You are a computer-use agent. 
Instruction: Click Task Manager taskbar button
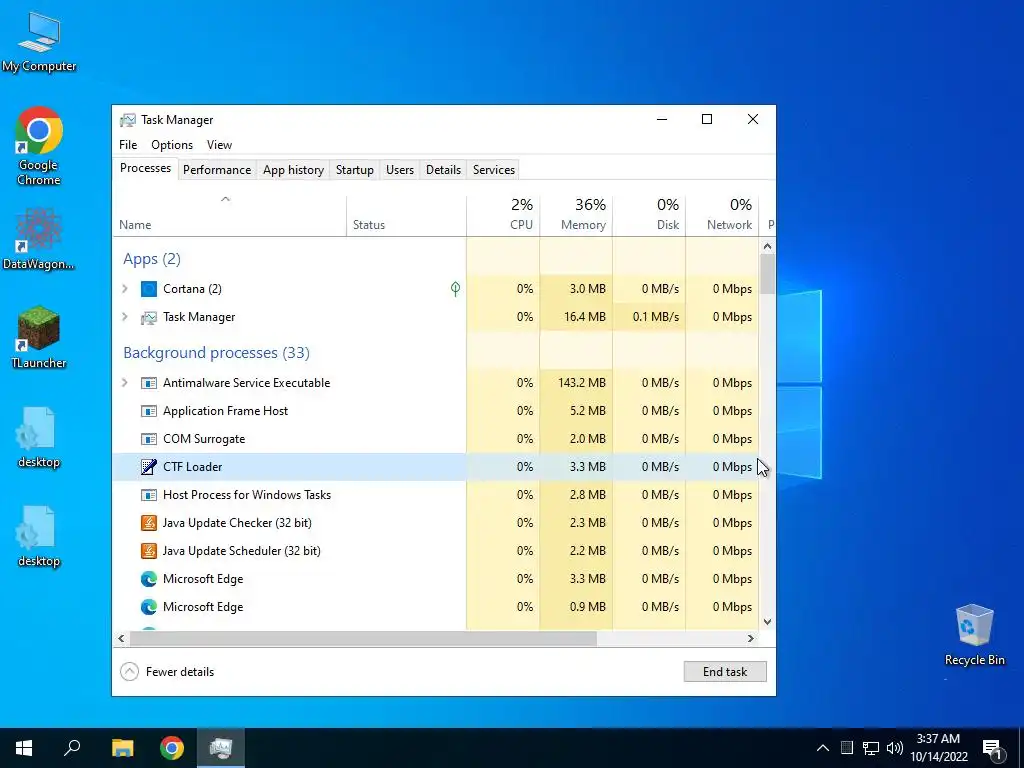point(221,748)
